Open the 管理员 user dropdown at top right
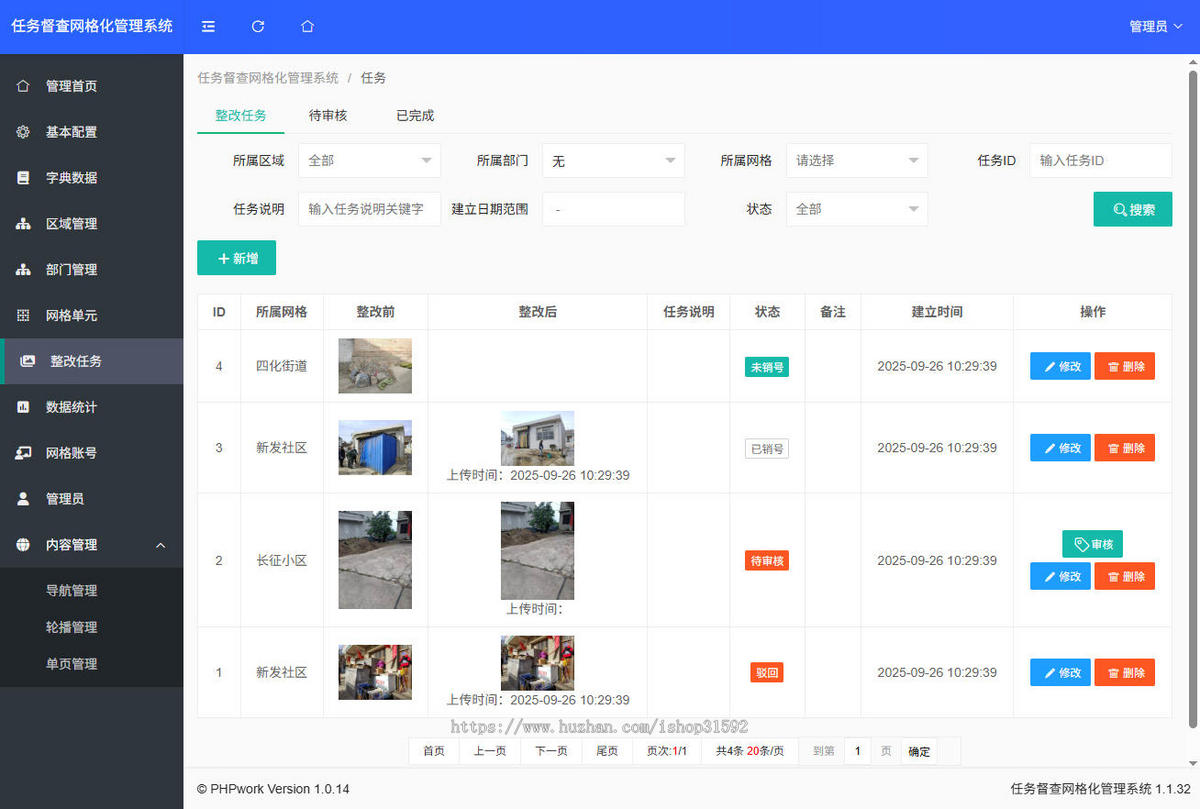Screen dimensions: 1200x809 coord(1154,27)
